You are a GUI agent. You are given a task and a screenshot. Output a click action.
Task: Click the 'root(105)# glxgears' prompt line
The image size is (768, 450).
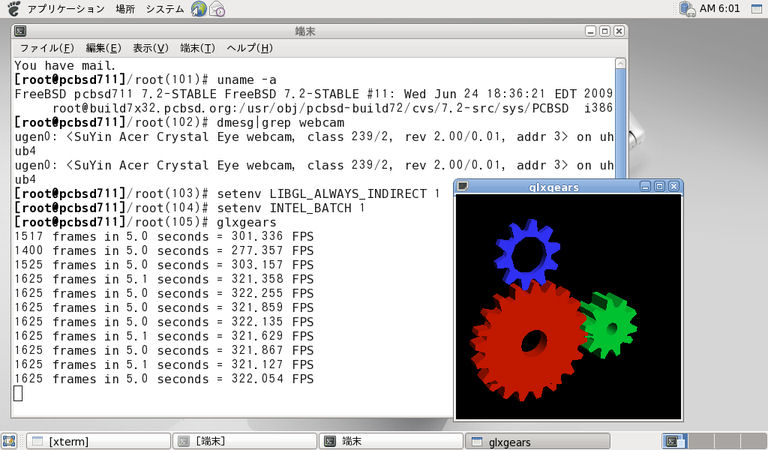pyautogui.click(x=145, y=222)
